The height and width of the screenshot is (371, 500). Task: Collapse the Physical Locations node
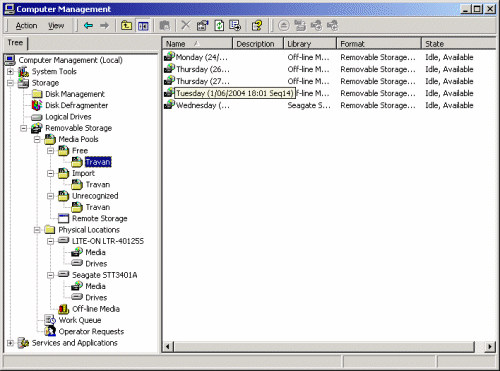point(37,230)
